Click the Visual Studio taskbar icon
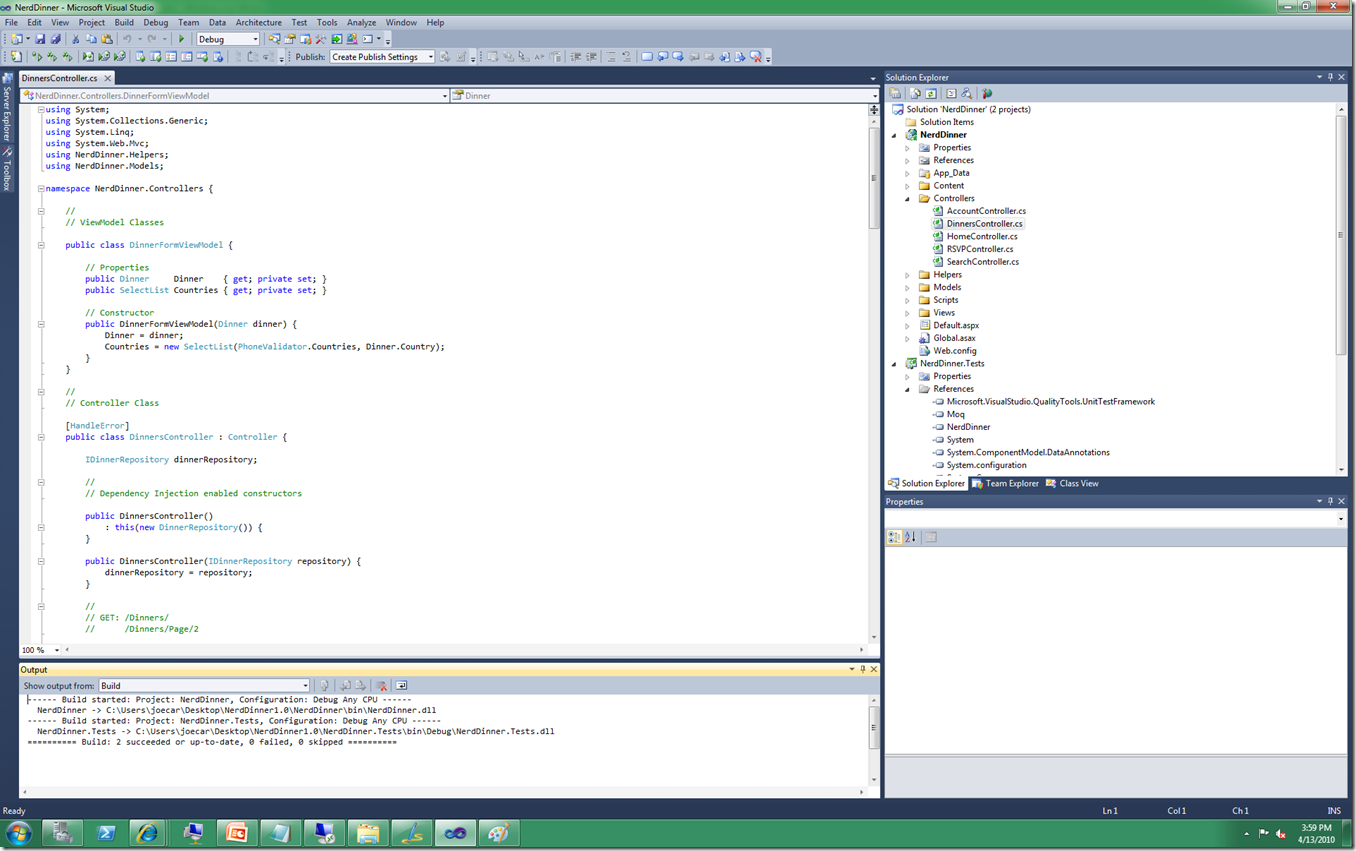 coord(455,832)
